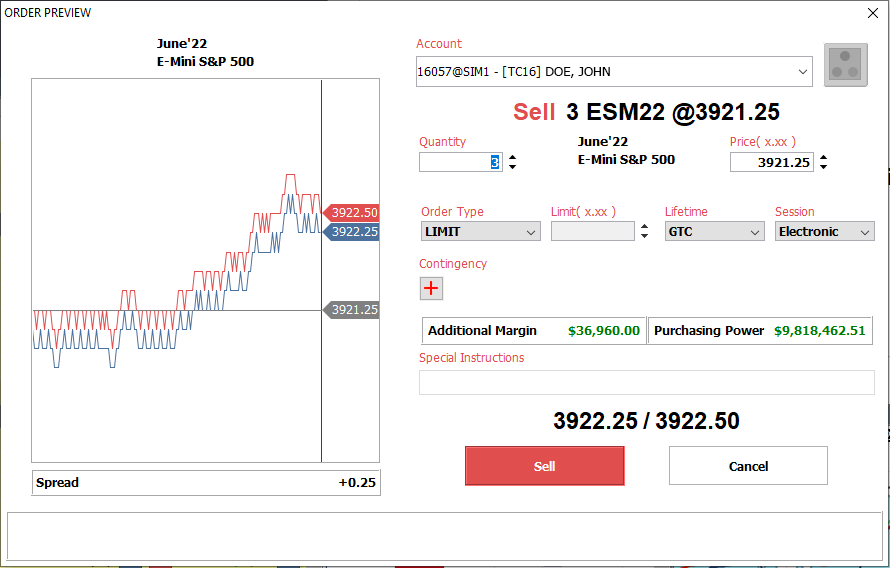This screenshot has height=568, width=890.
Task: Open the Lifetime GTC dropdown
Action: coord(714,232)
